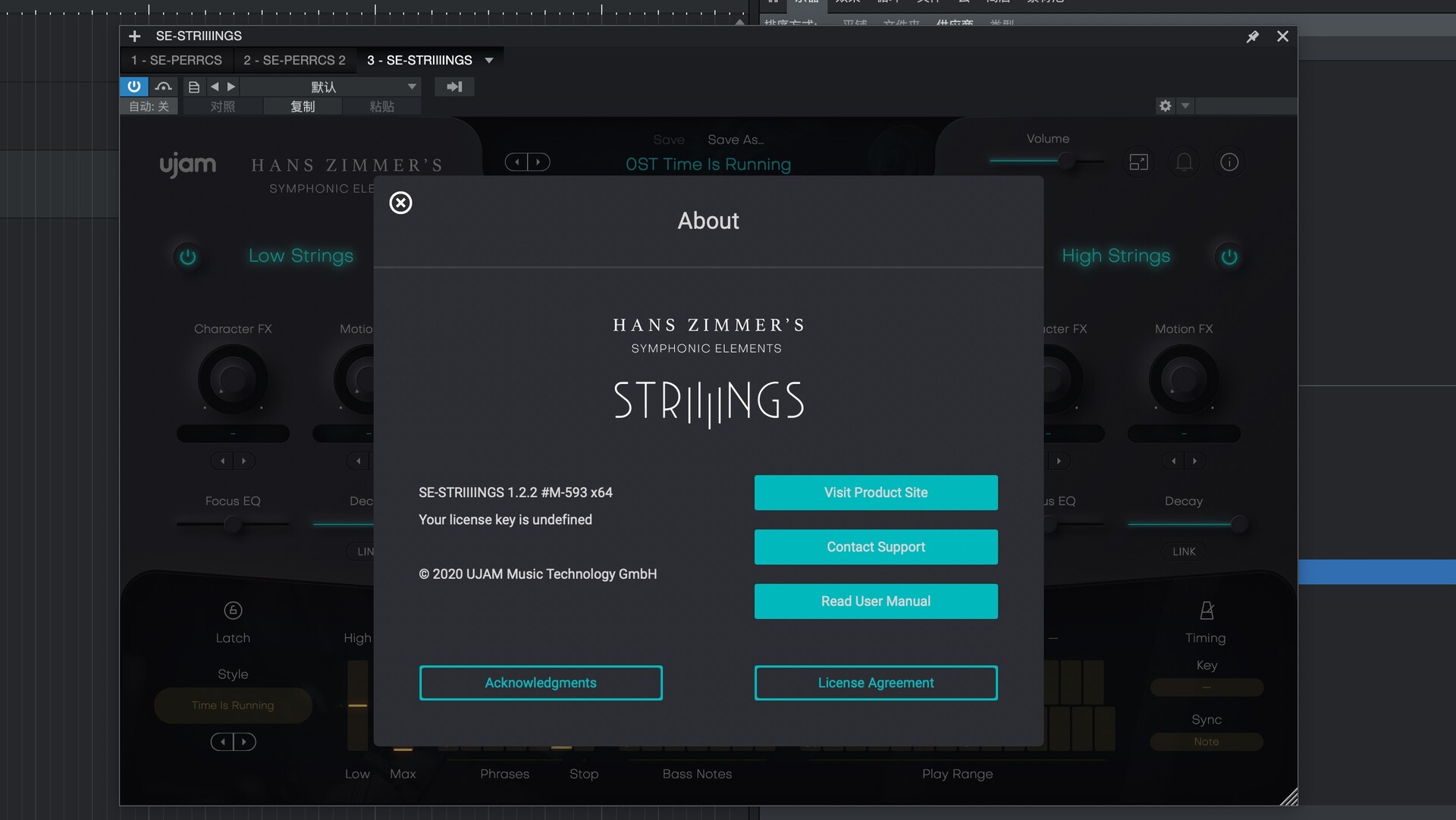Click the plugin window resize icon
Image resolution: width=1456 pixels, height=820 pixels.
(x=1139, y=162)
